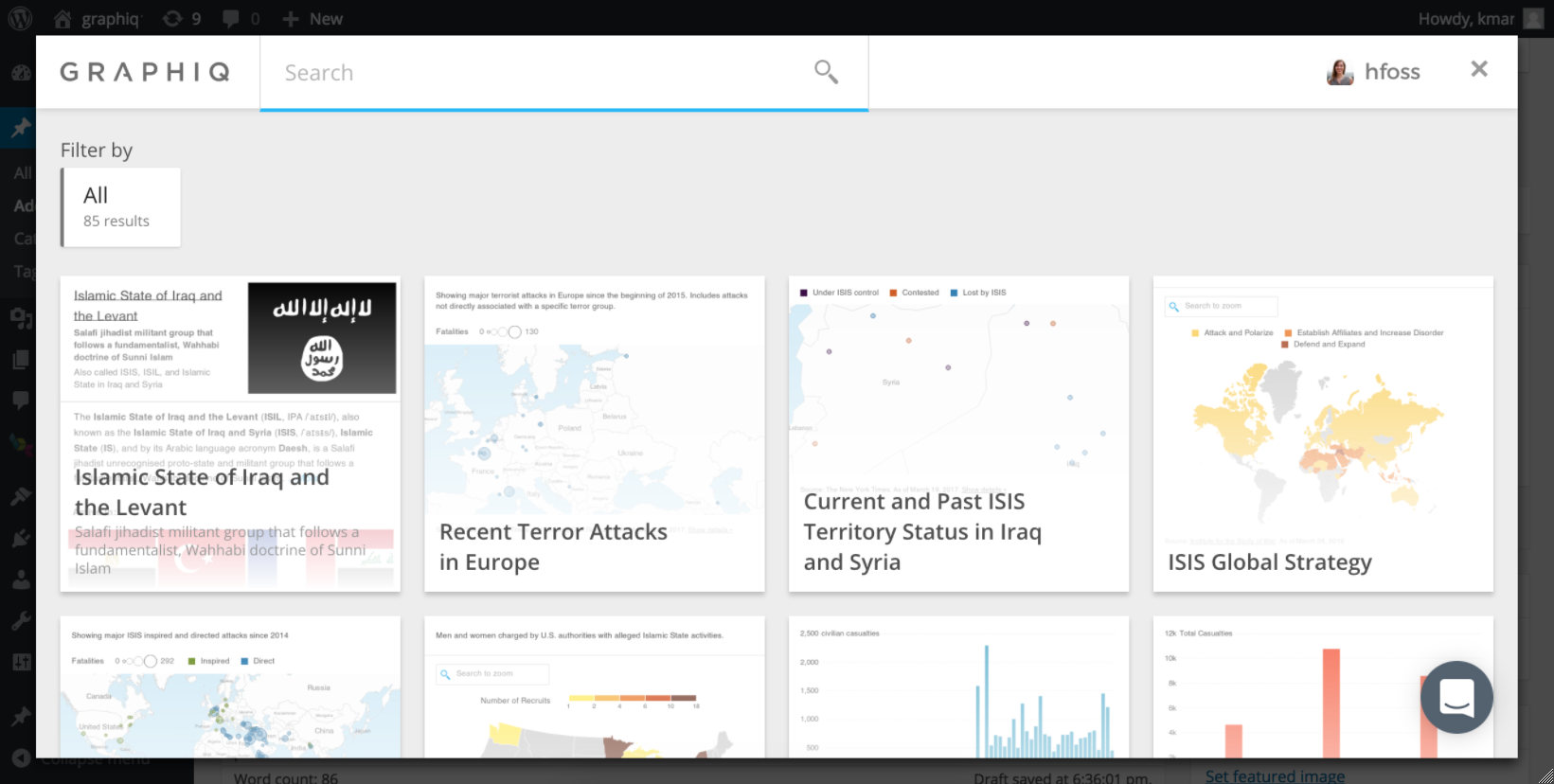Open Howdy, kmar account menu
Image resolution: width=1554 pixels, height=784 pixels.
point(1482,18)
